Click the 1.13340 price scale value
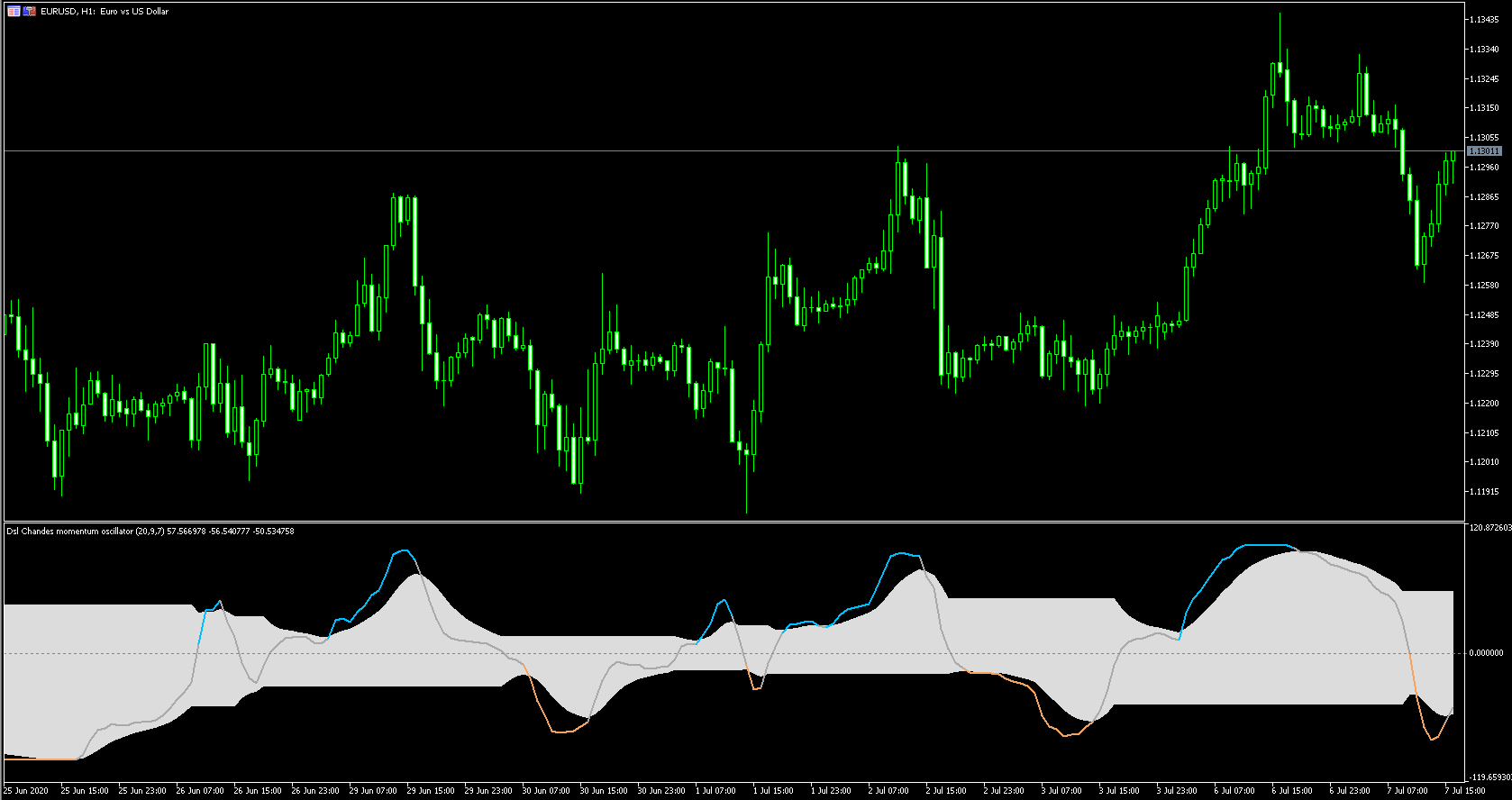 [x=1485, y=50]
